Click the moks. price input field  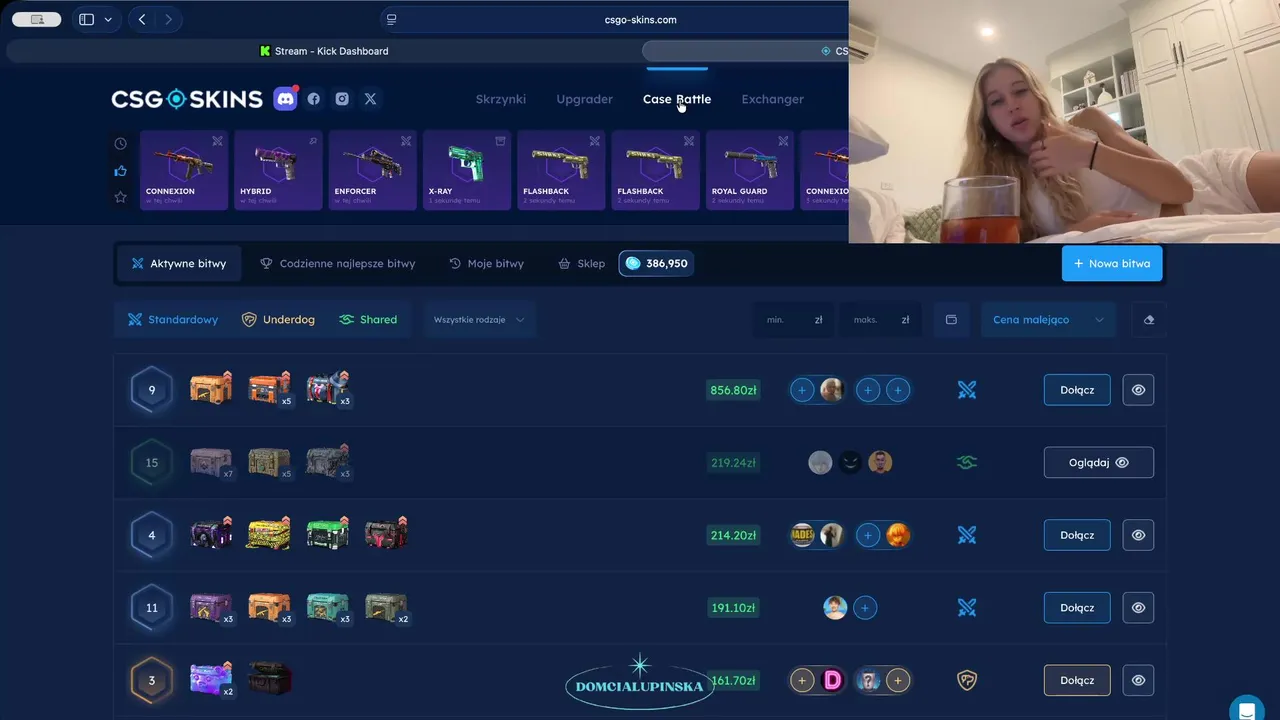(881, 320)
